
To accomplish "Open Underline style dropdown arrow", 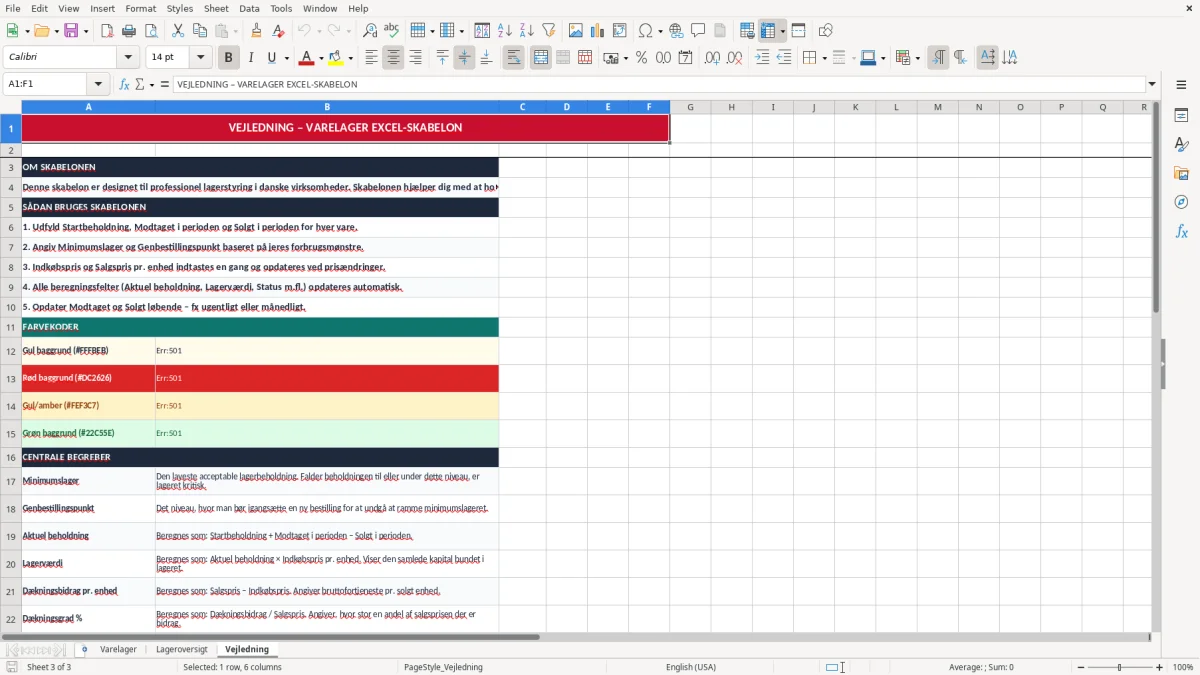I will (286, 58).
